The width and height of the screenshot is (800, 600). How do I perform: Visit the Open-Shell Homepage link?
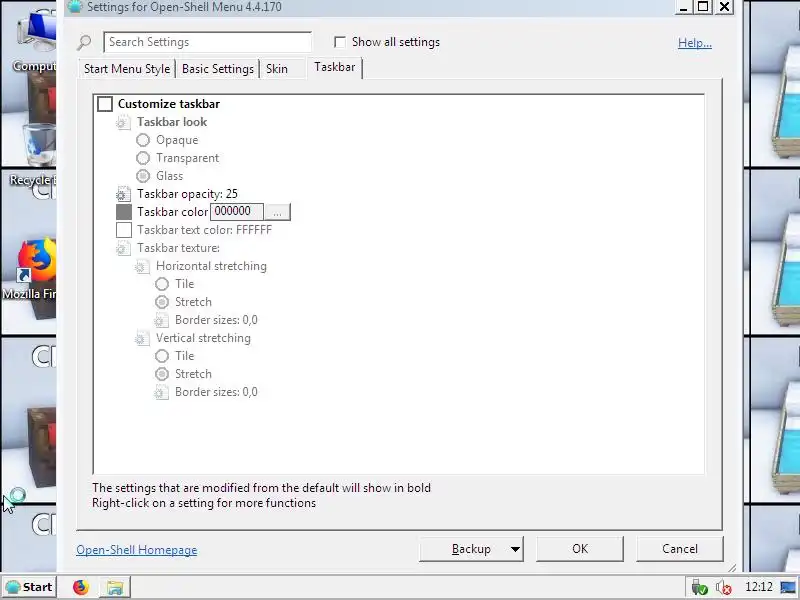click(137, 550)
